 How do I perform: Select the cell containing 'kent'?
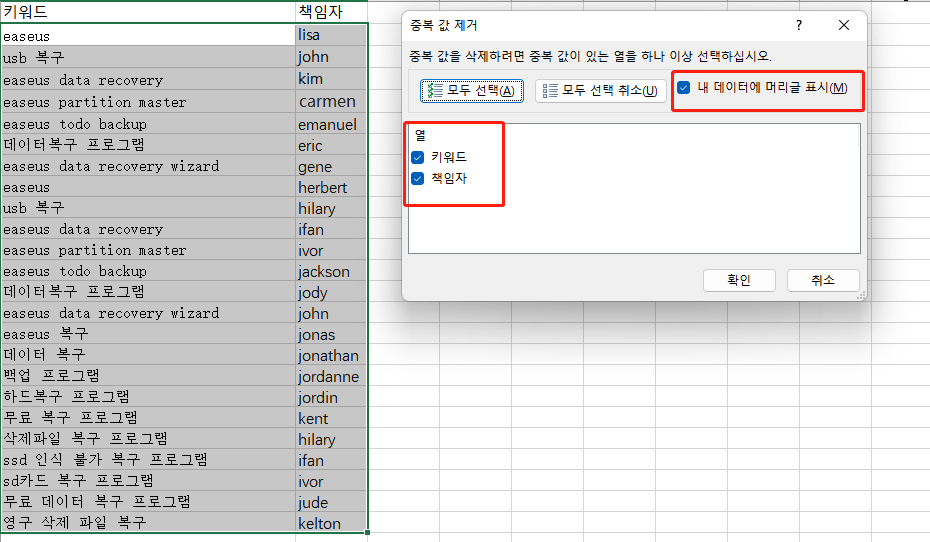[332, 418]
